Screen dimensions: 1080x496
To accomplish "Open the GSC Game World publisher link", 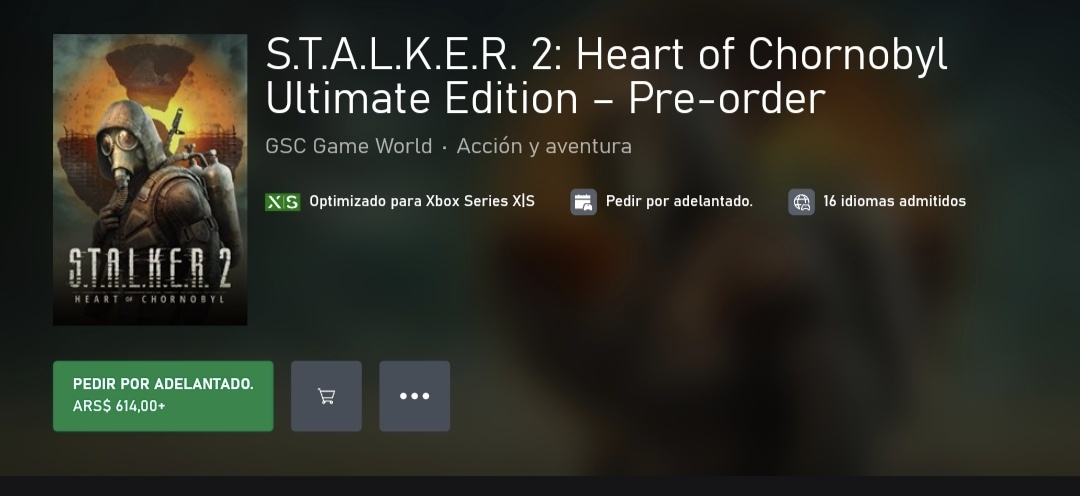I will pyautogui.click(x=349, y=146).
